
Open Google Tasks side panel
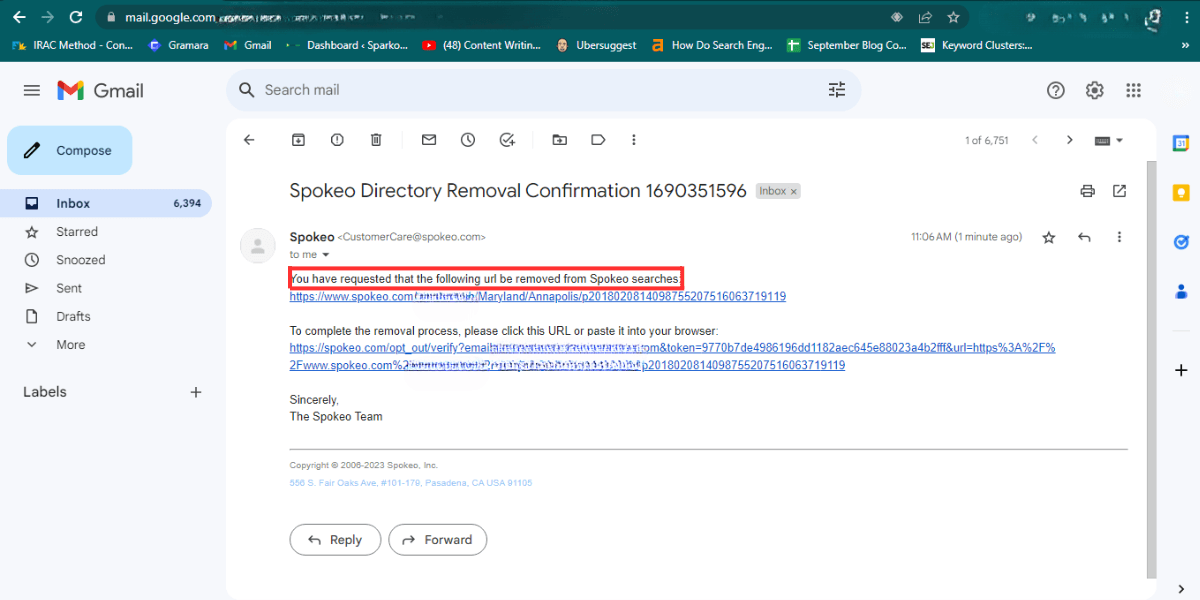pyautogui.click(x=1181, y=242)
